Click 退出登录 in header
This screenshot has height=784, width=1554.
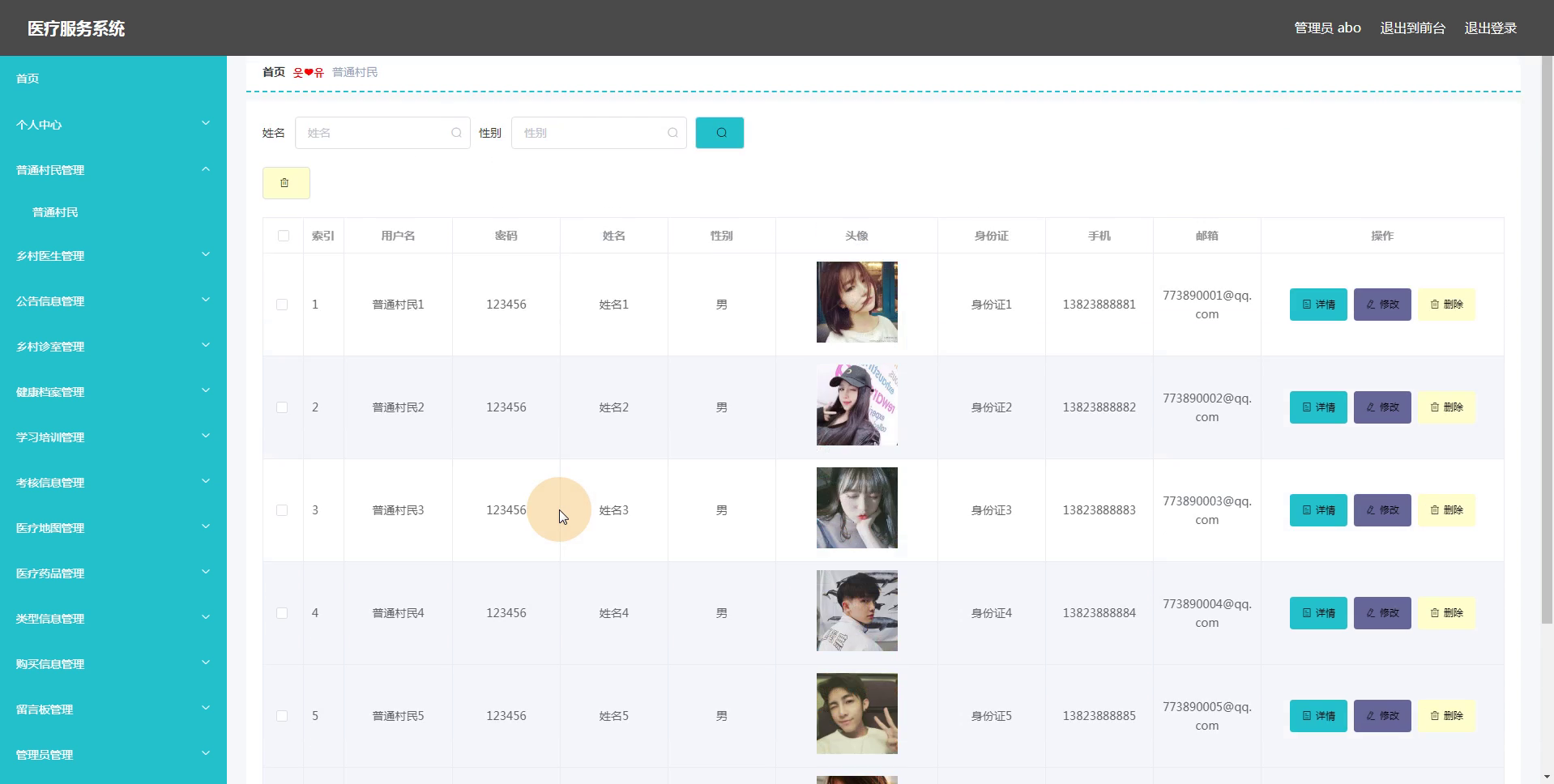1490,28
